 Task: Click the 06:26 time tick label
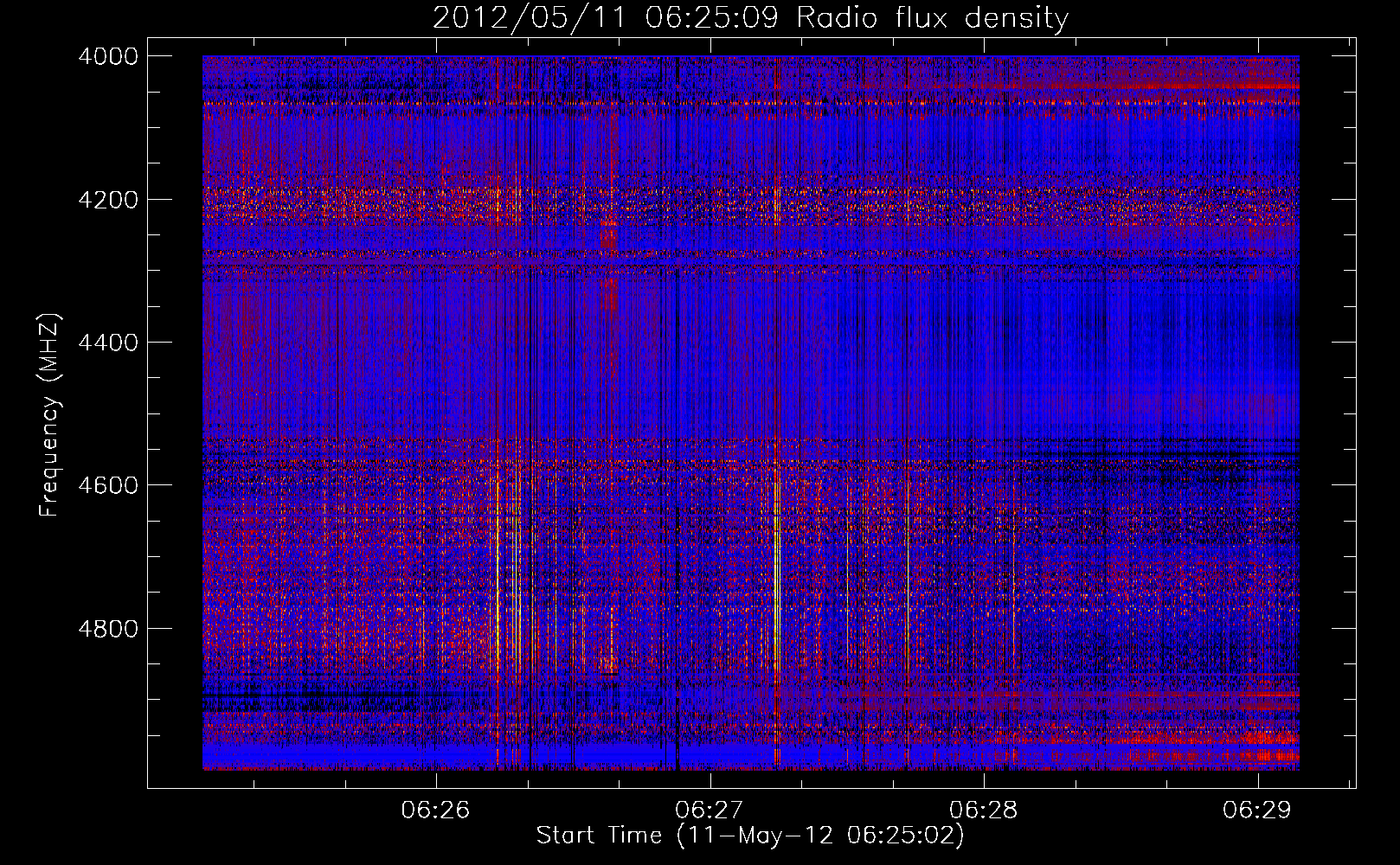pyautogui.click(x=436, y=810)
